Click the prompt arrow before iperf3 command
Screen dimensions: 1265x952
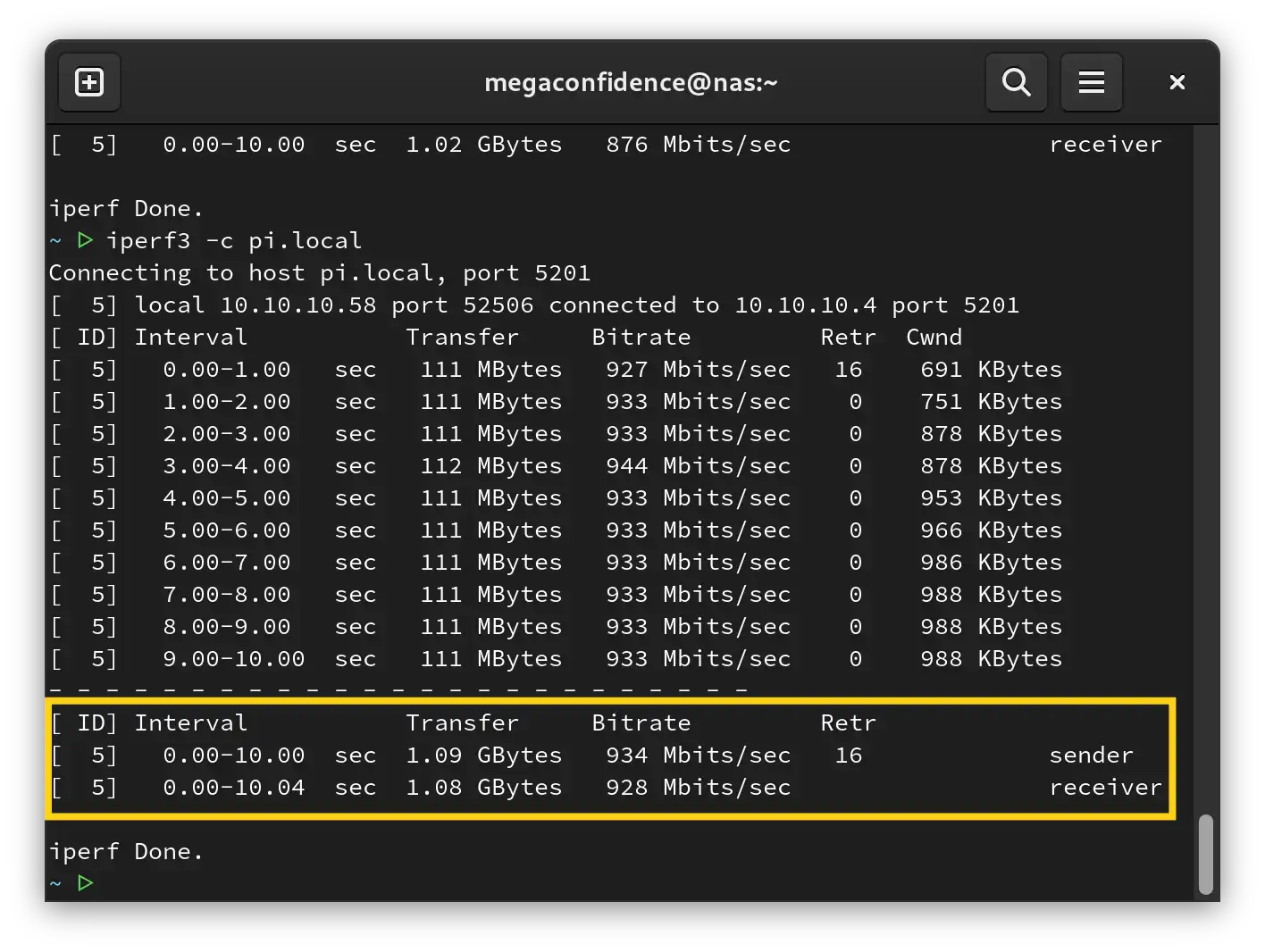(x=86, y=239)
